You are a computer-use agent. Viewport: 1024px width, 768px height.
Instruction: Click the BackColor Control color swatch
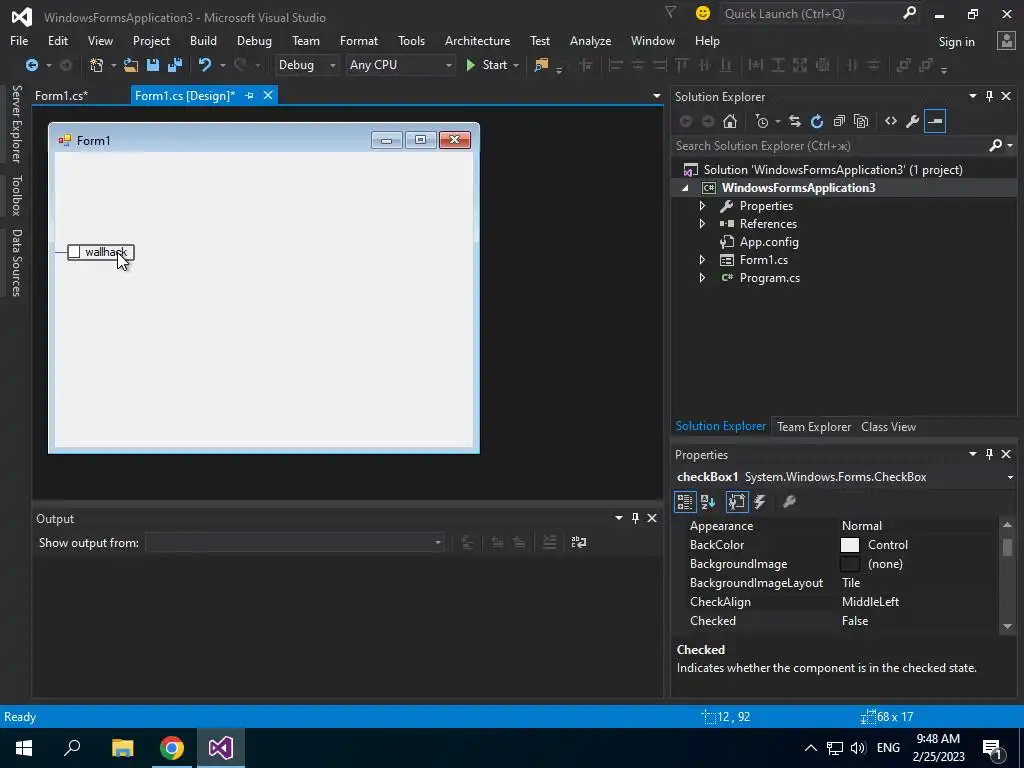850,545
